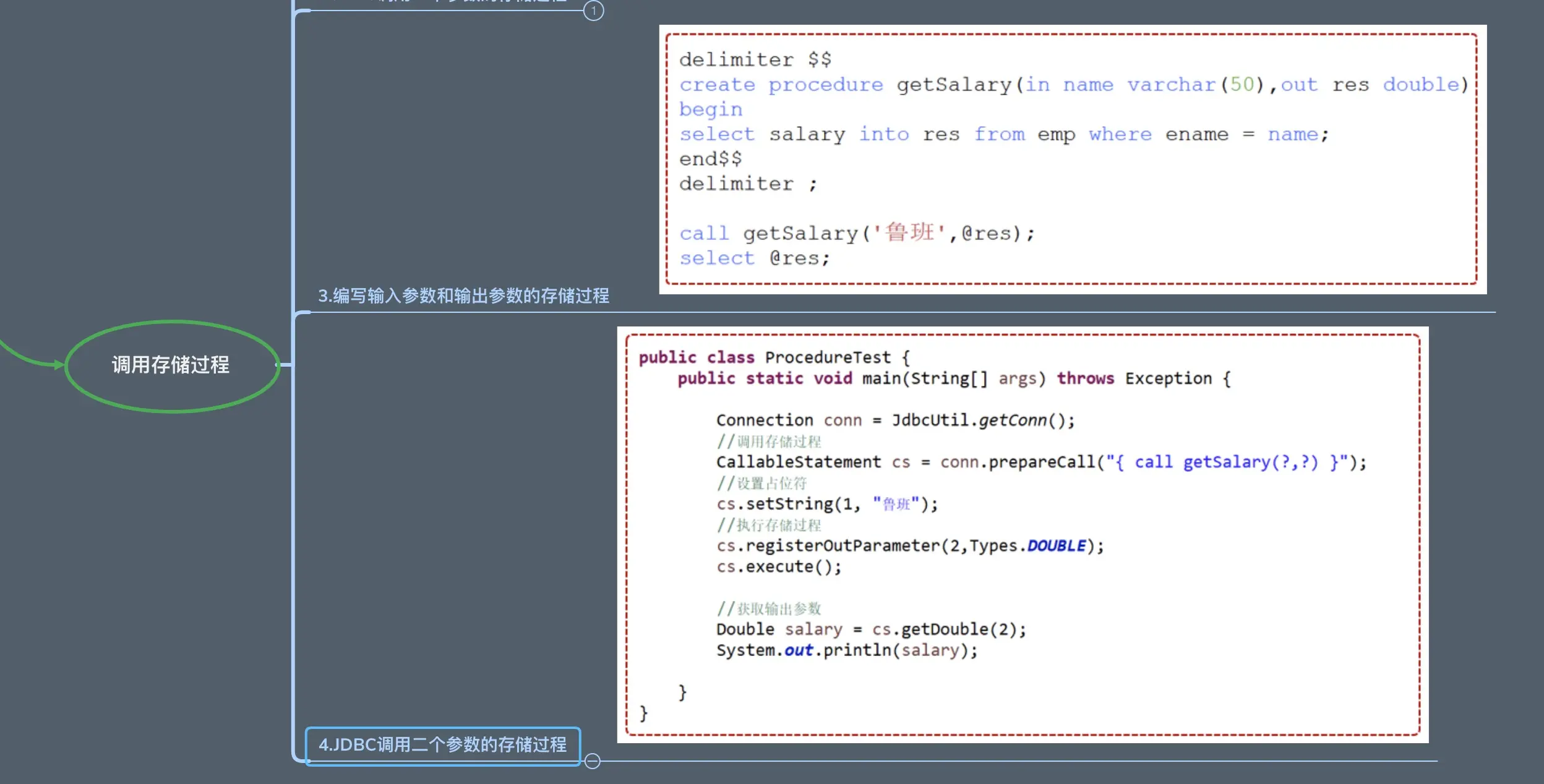Click the System.out.println(salary) line

click(846, 650)
